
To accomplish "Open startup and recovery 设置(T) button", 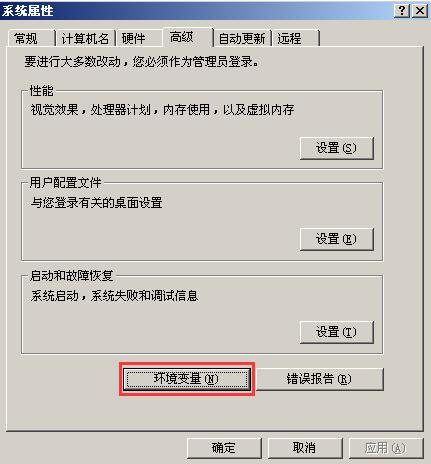I will (337, 332).
